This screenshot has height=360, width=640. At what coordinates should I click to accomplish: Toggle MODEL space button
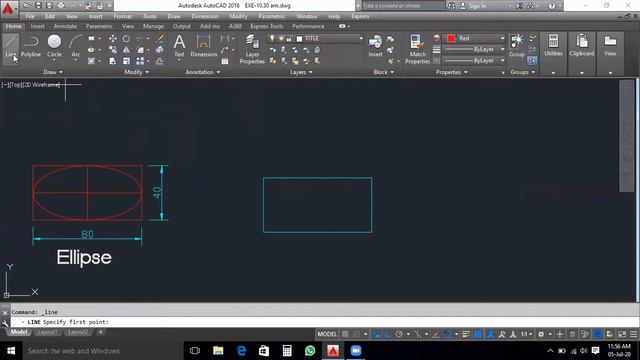point(327,334)
